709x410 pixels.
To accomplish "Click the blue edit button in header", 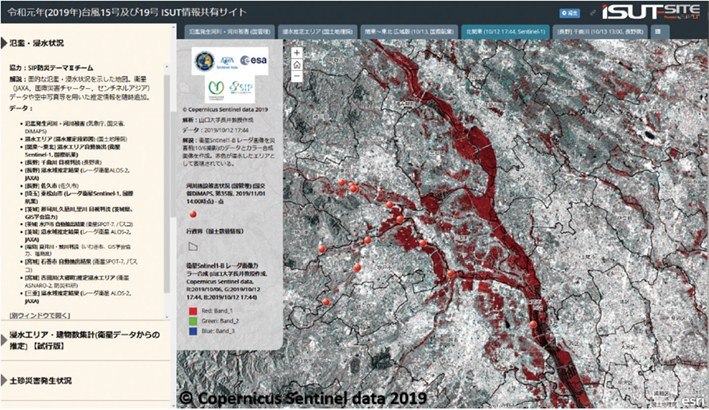I will [x=569, y=13].
